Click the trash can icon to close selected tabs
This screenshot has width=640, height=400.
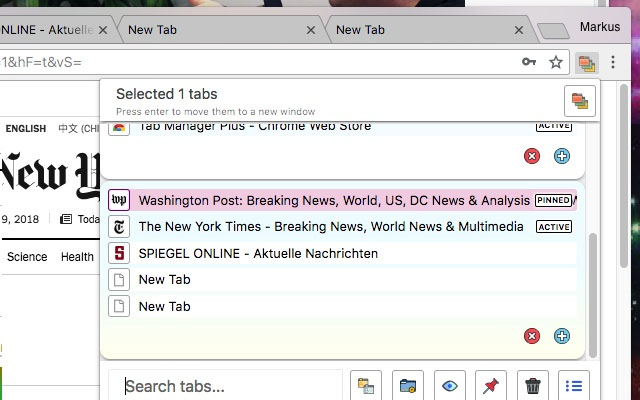pyautogui.click(x=534, y=386)
